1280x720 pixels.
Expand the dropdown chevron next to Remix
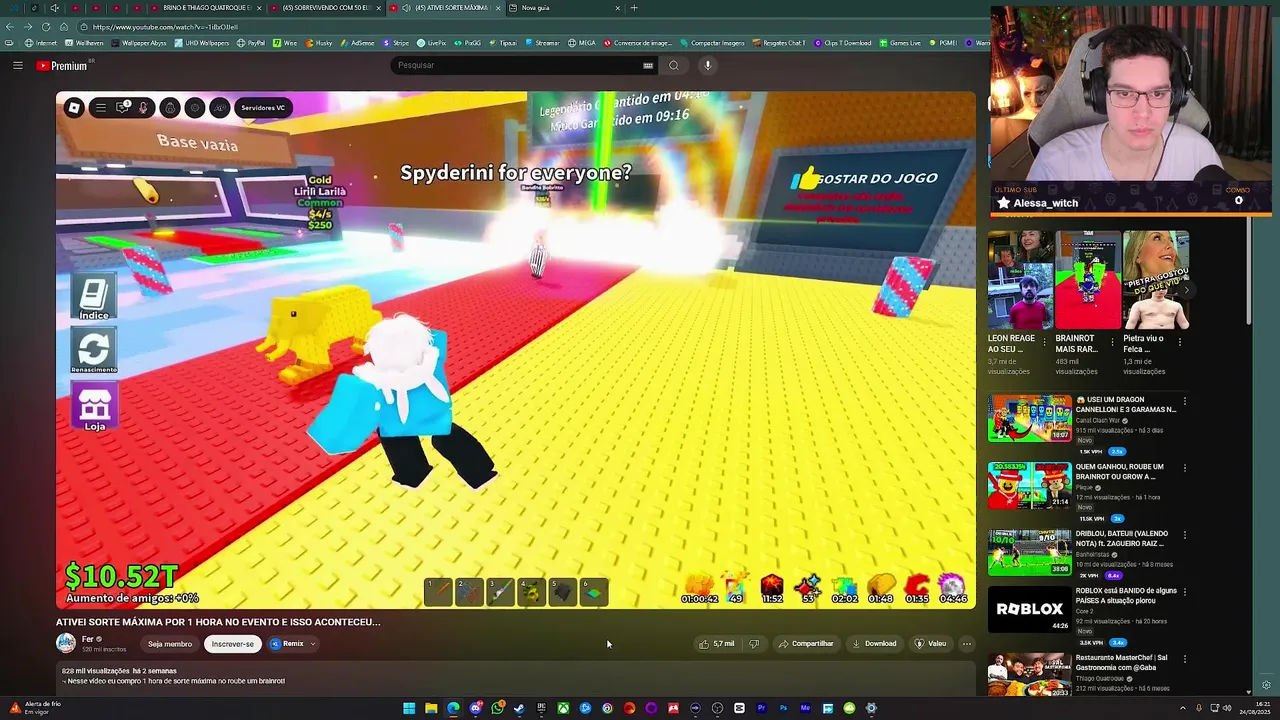coord(313,644)
